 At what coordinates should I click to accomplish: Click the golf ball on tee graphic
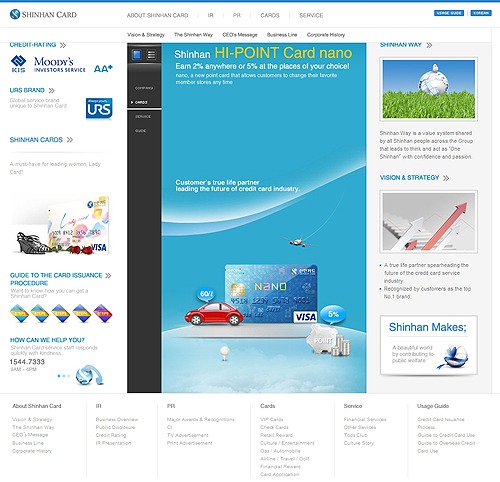coord(225,353)
